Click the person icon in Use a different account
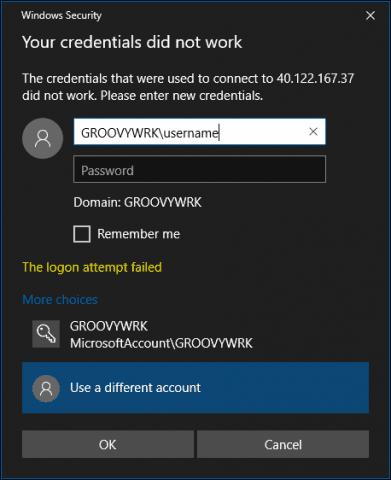The width and height of the screenshot is (391, 480). [46, 388]
